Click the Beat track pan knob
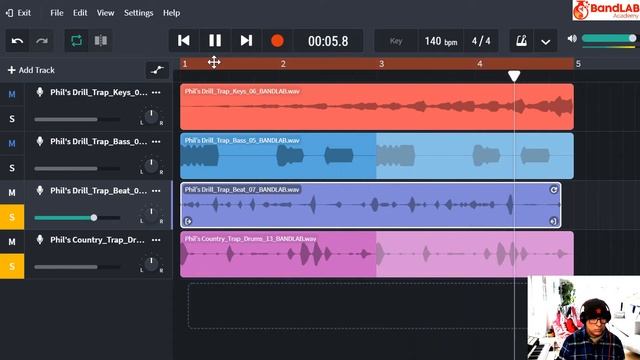This screenshot has width=640, height=360. 151,215
